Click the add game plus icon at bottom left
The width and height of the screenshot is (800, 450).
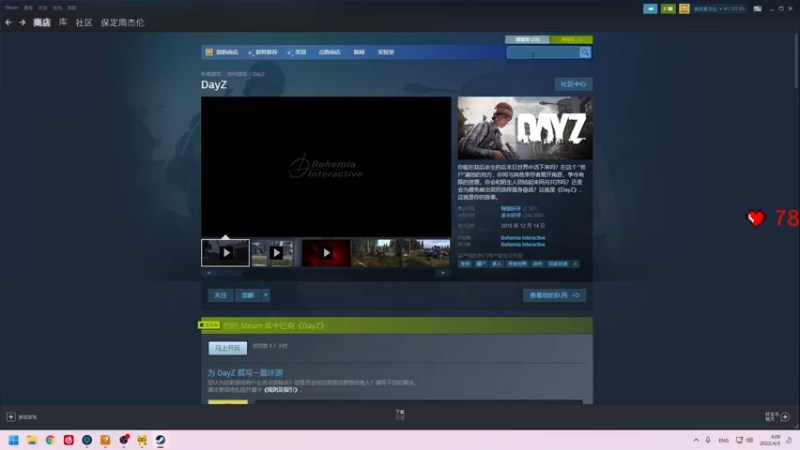[x=11, y=417]
